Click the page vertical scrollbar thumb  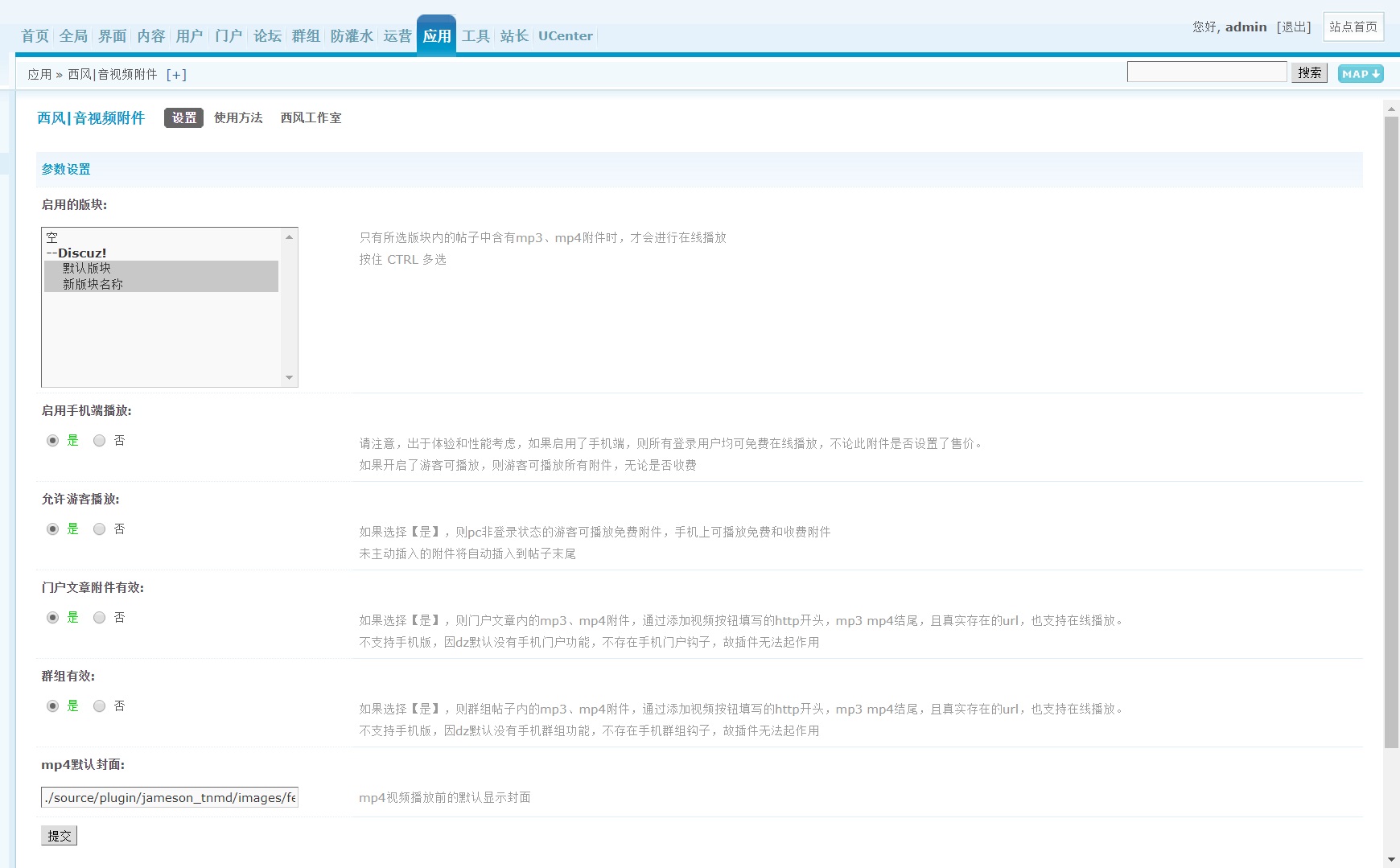pos(1392,432)
